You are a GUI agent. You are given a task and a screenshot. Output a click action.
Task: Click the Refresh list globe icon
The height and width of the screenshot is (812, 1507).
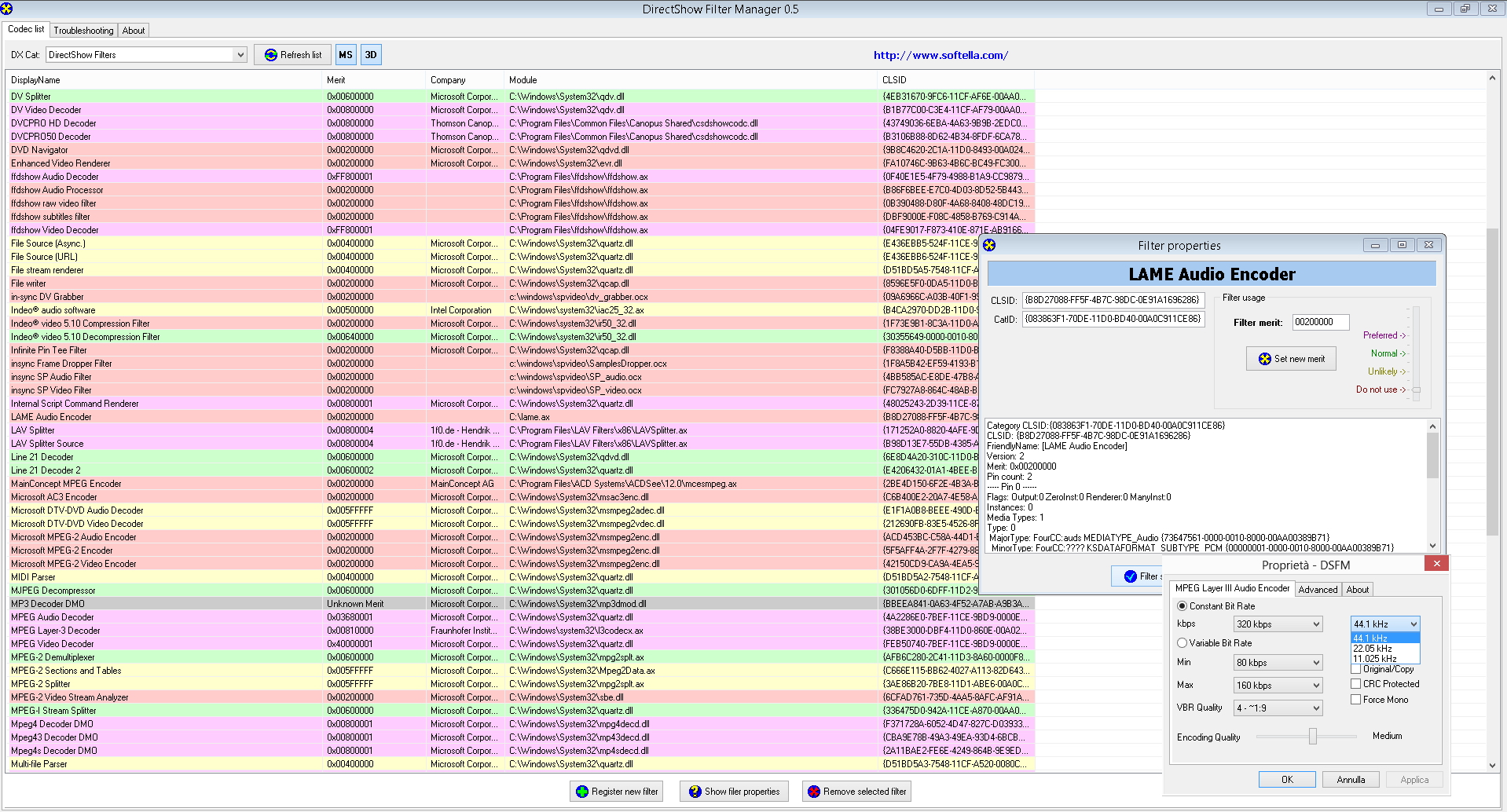point(271,55)
